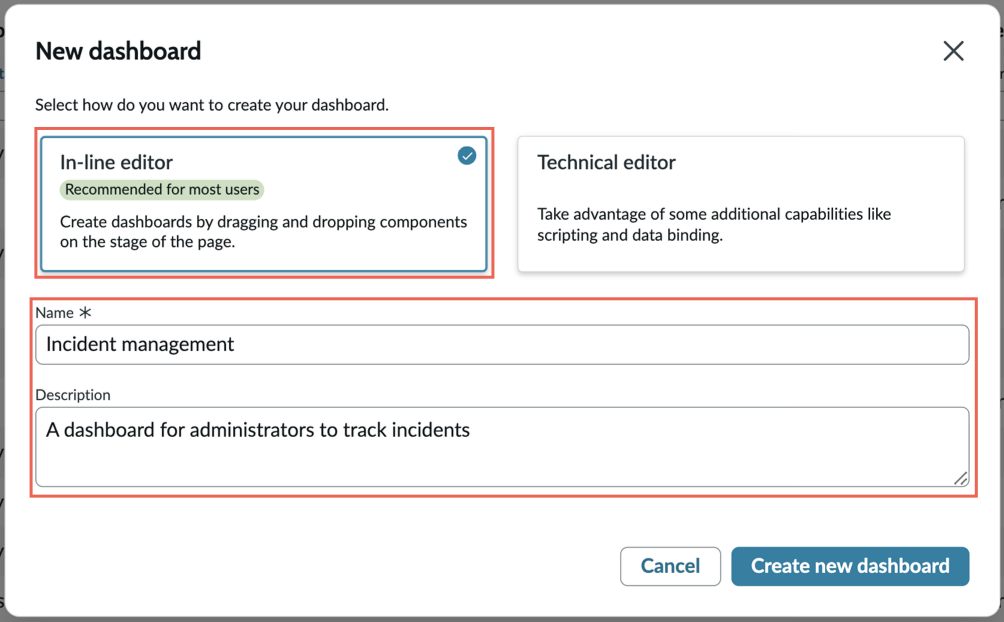Choose the Technical editor option card
This screenshot has height=622, width=1004.
[x=741, y=204]
